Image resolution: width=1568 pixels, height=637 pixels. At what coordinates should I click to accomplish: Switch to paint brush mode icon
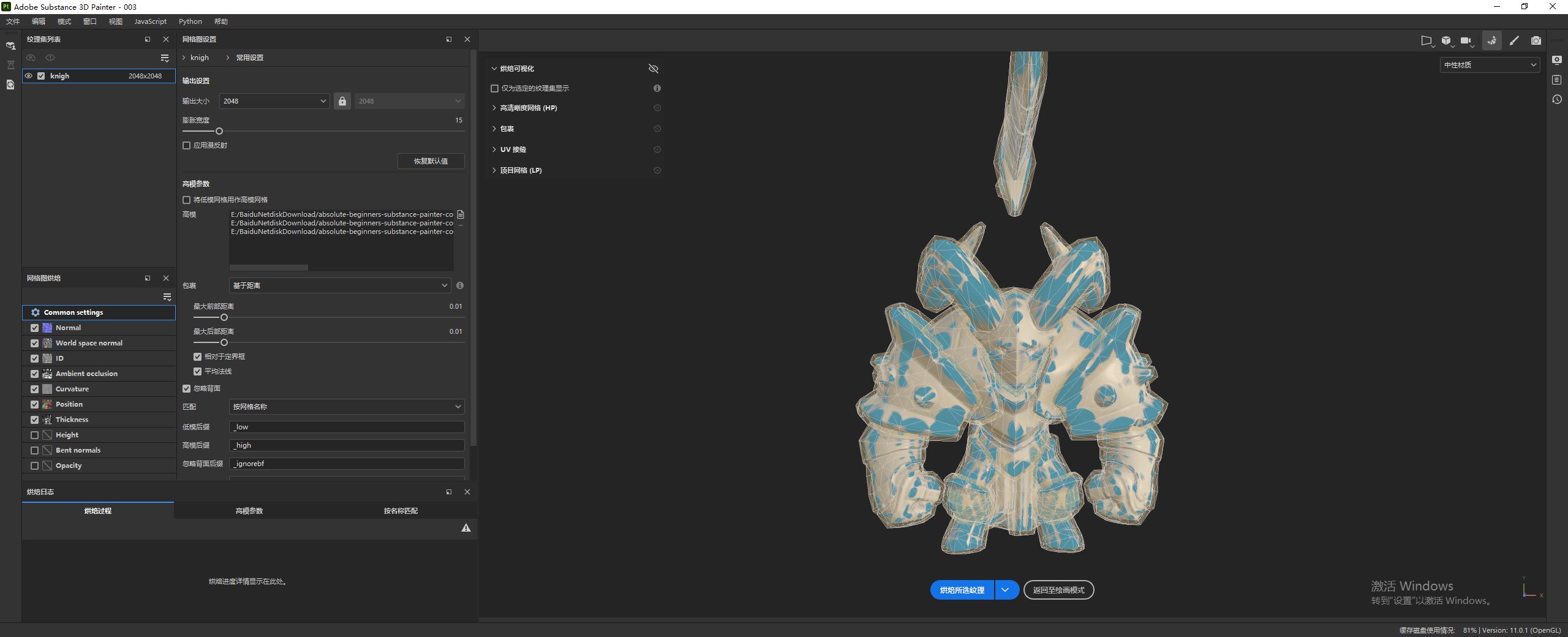pyautogui.click(x=1514, y=40)
